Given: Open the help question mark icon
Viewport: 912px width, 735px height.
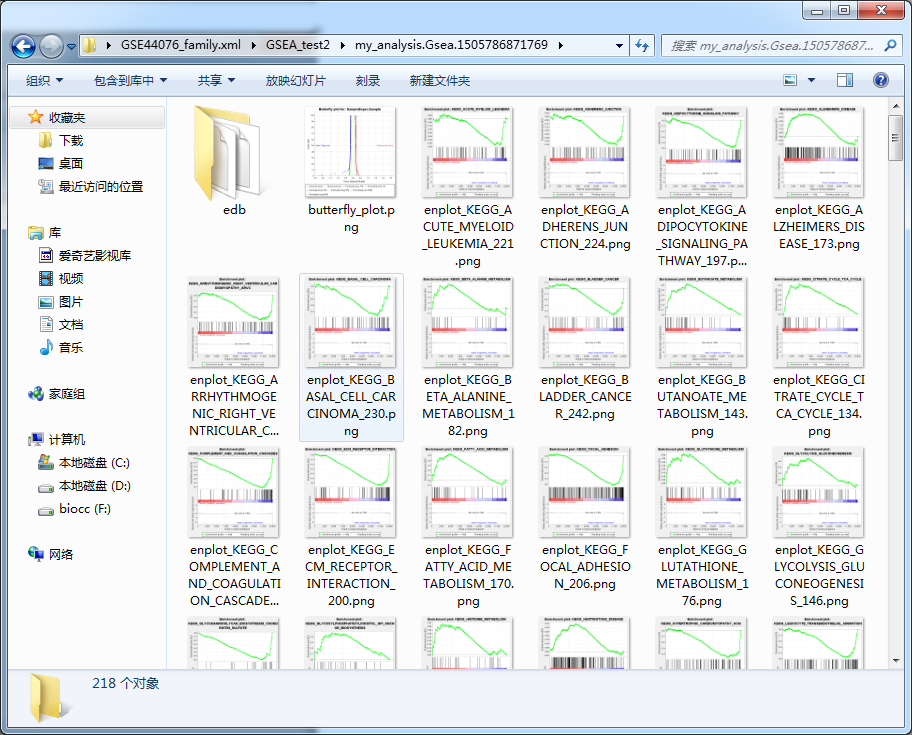Looking at the screenshot, I should click(x=880, y=80).
